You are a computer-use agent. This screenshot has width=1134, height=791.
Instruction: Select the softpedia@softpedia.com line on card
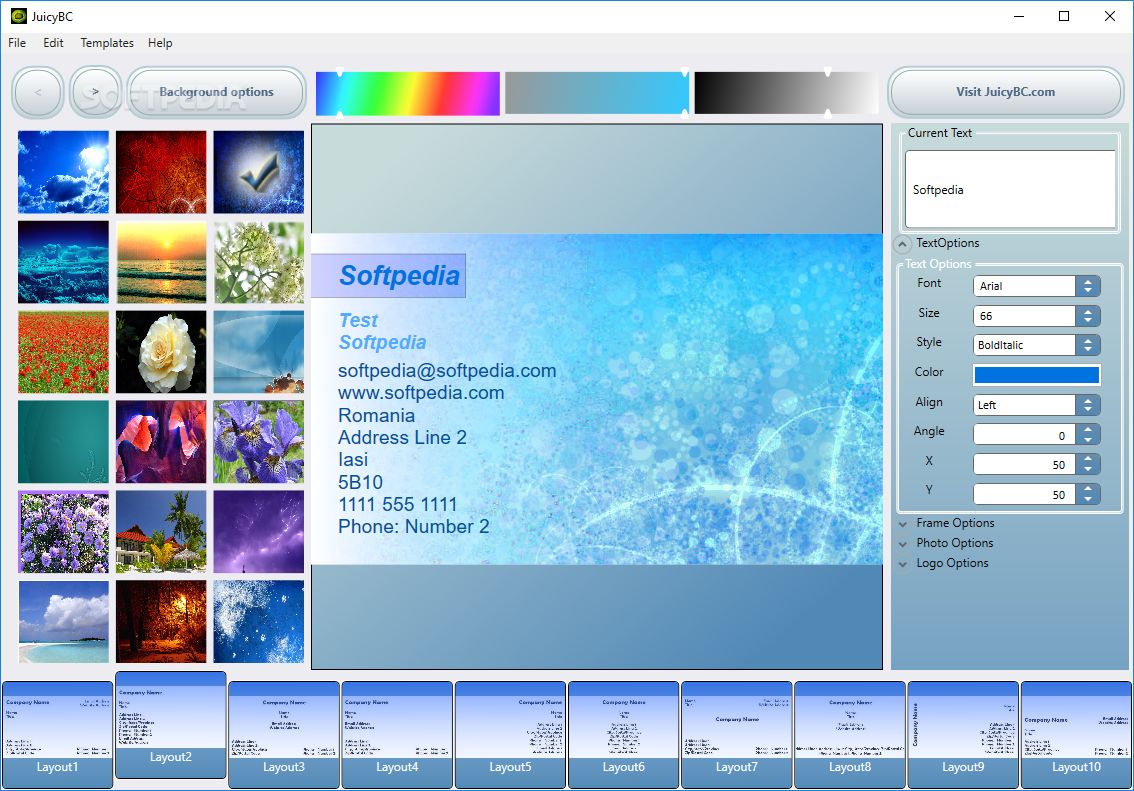click(x=447, y=371)
